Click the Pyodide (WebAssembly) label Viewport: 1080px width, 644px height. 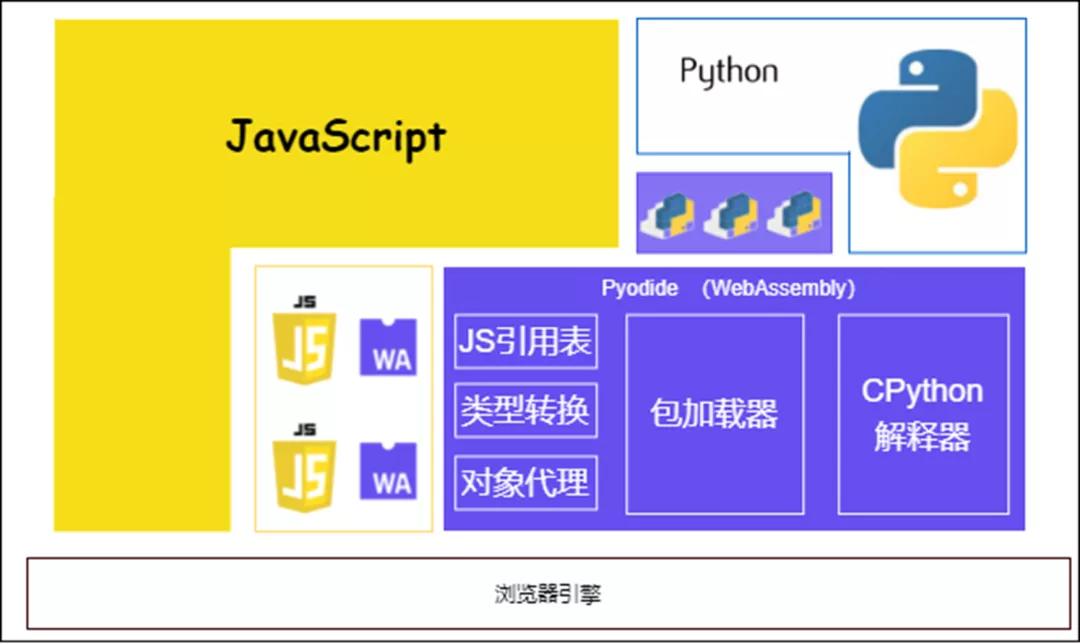[x=727, y=288]
